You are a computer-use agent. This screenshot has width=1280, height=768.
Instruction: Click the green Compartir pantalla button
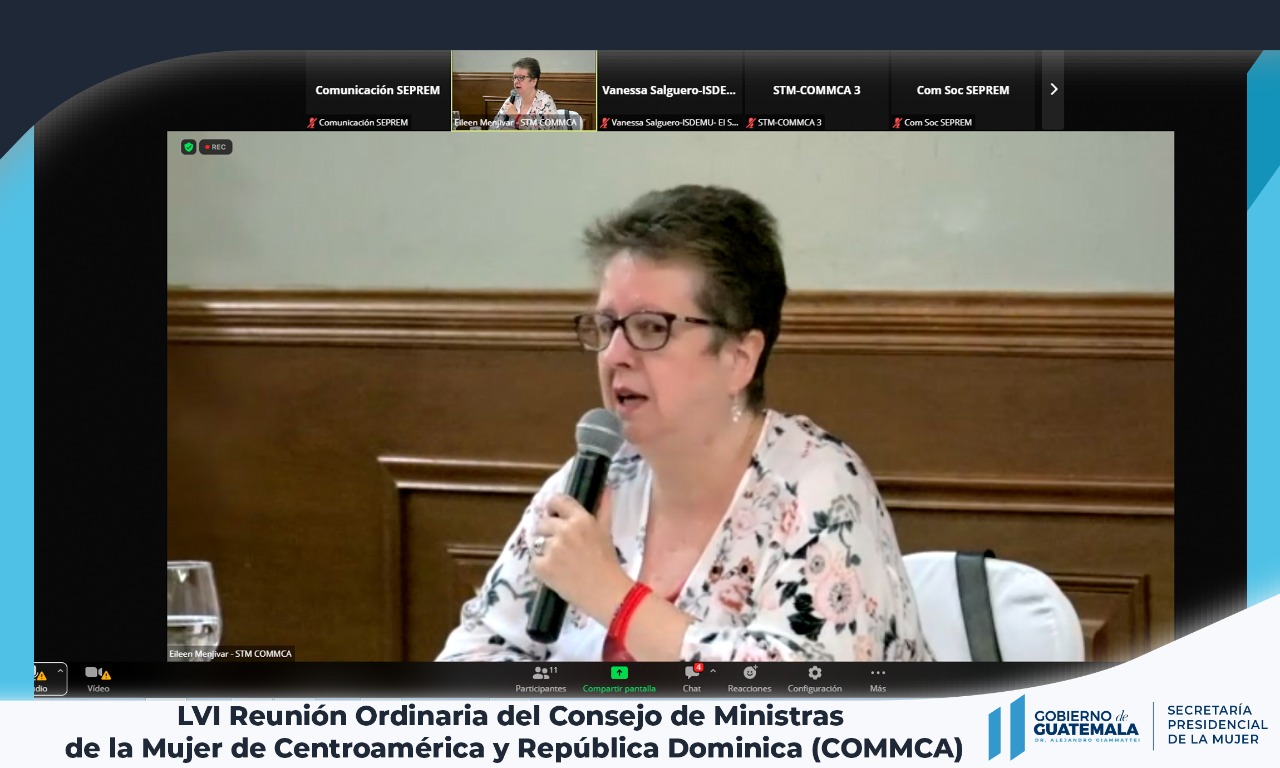619,678
